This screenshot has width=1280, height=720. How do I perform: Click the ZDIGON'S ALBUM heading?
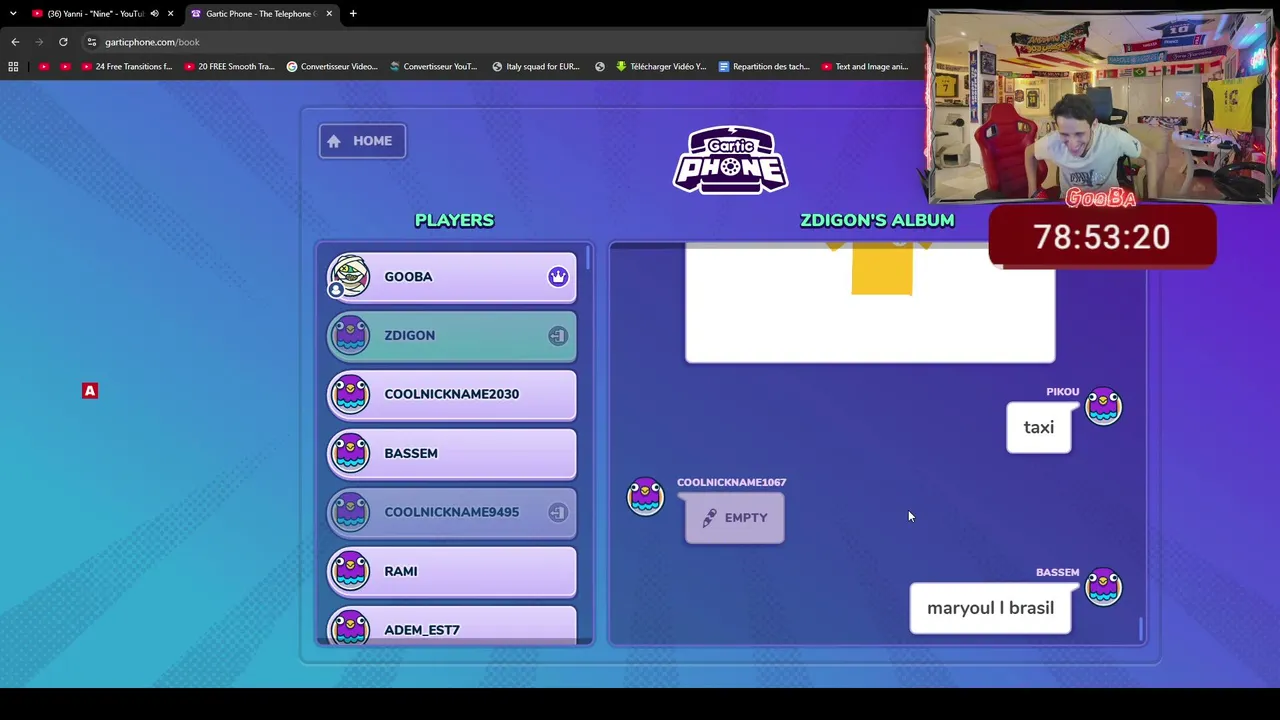click(x=877, y=221)
